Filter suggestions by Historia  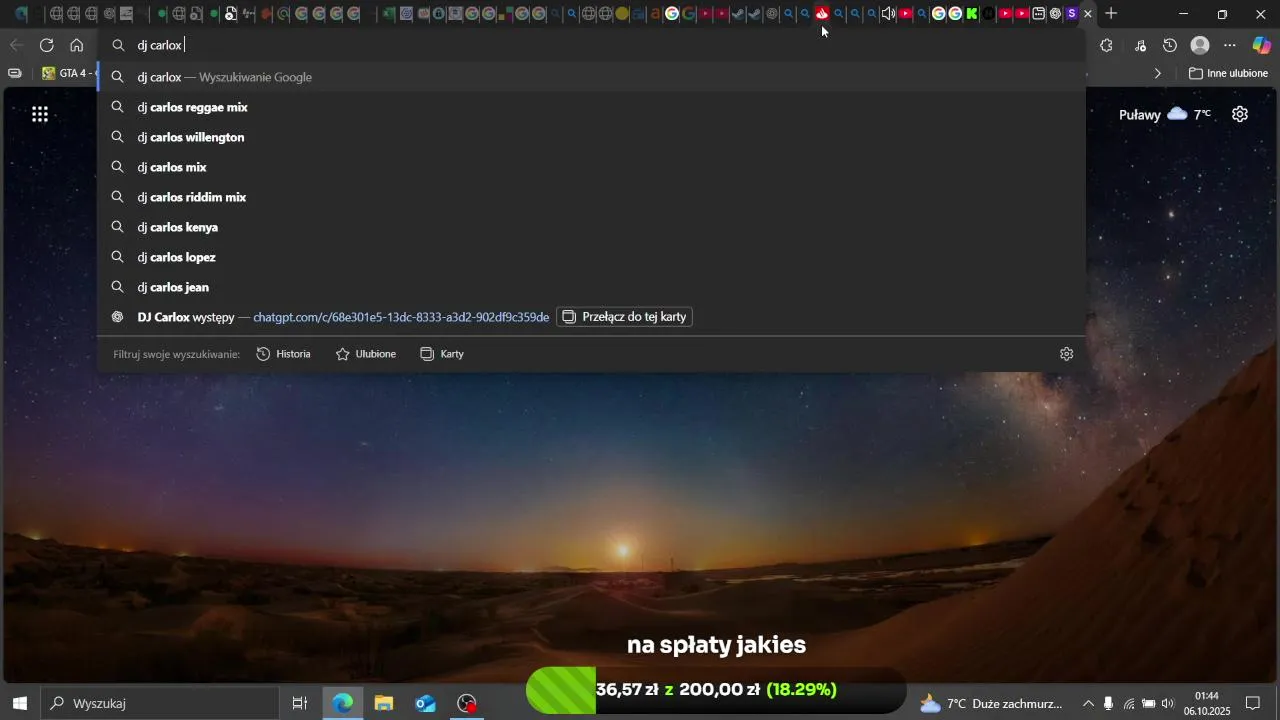283,354
